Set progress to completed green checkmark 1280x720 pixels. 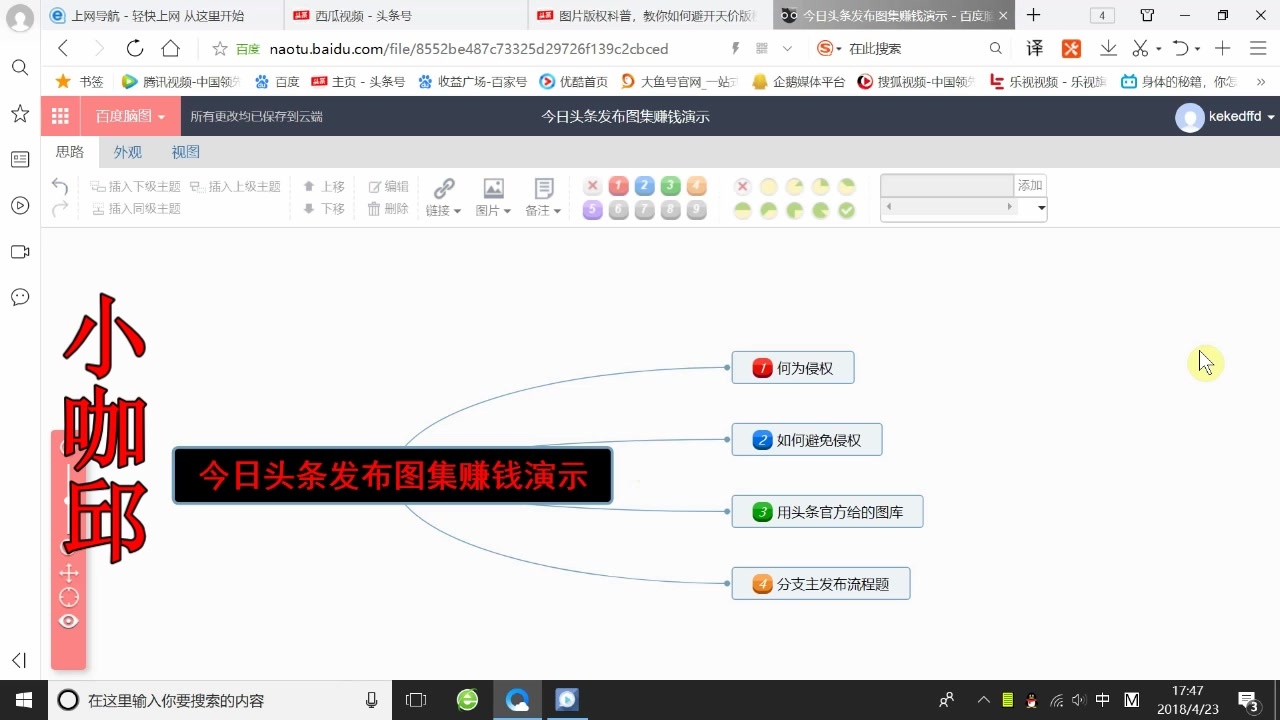click(846, 210)
